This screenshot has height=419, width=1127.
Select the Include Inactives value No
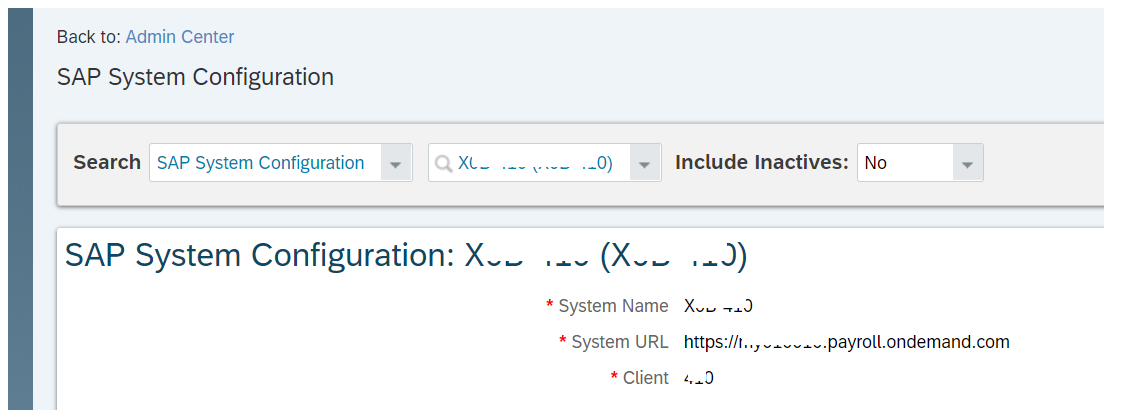point(875,163)
